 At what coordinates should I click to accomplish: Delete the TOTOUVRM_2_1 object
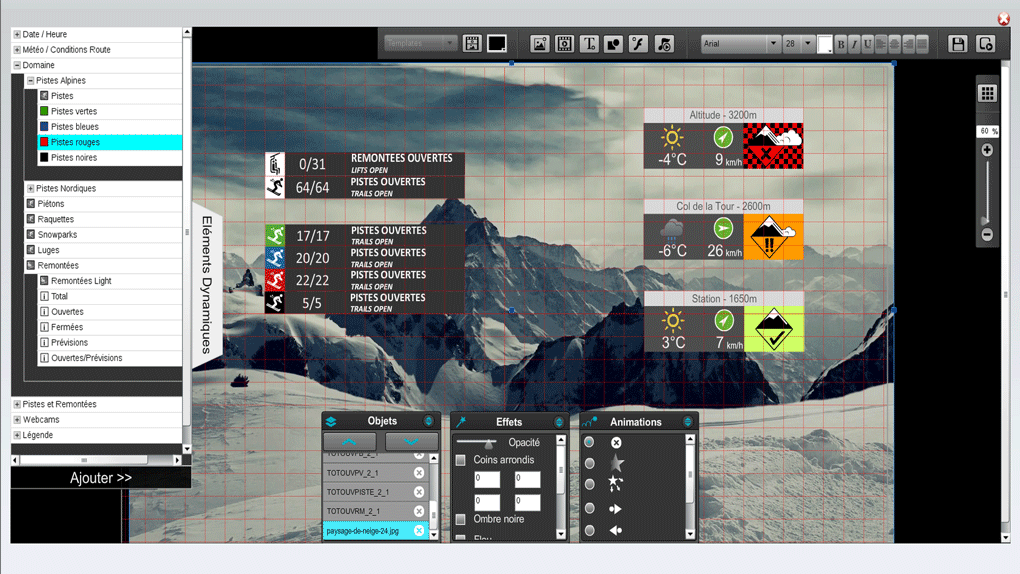point(419,512)
